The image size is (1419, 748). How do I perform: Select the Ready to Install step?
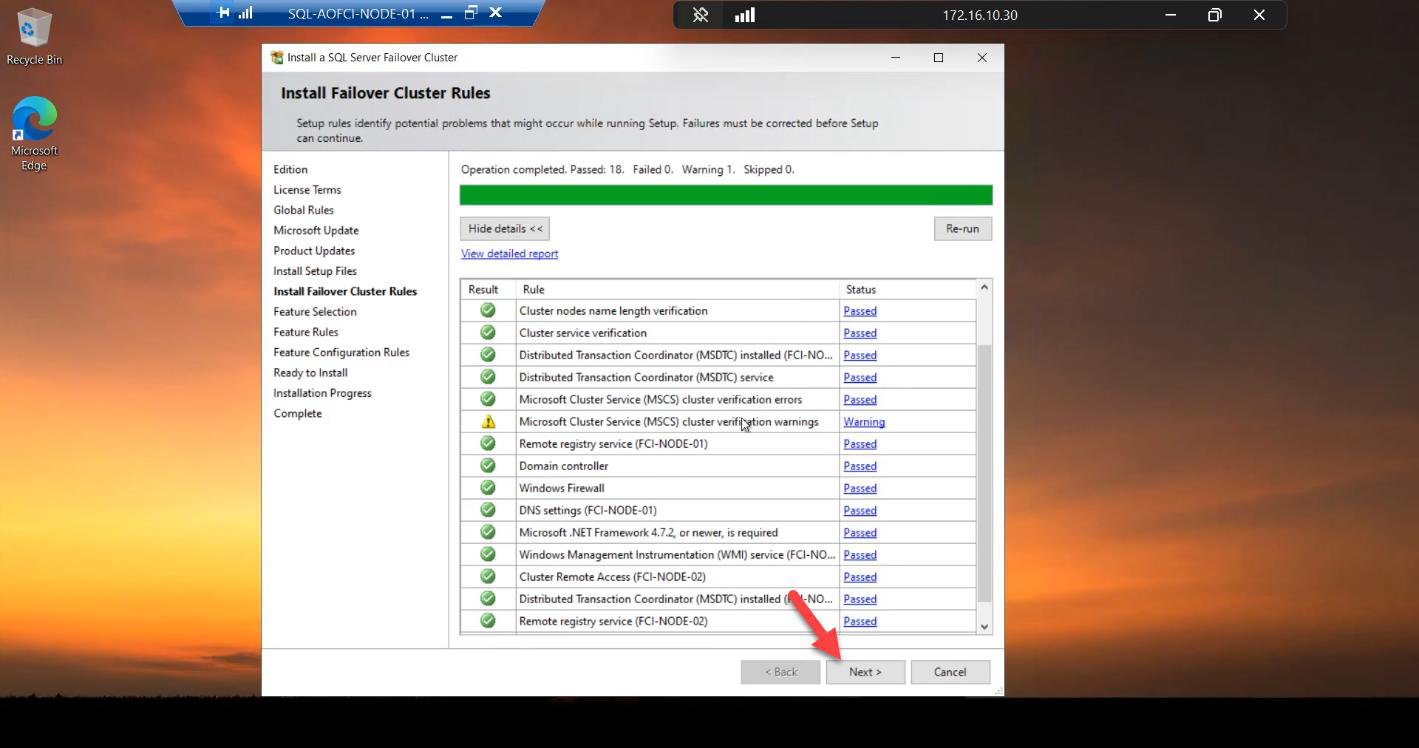[311, 373]
